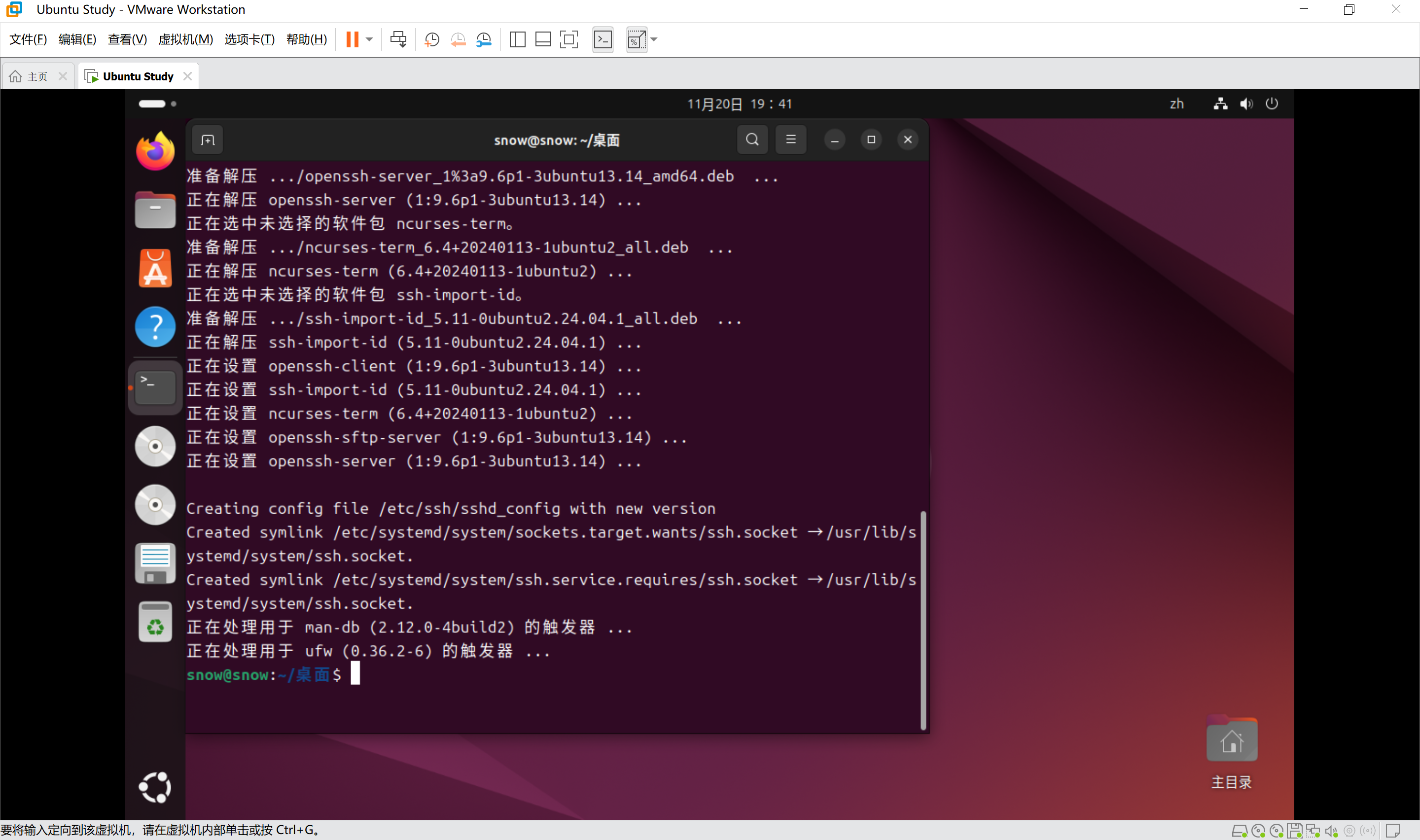This screenshot has width=1420, height=840.
Task: Enter full screen mode from the toolbar
Action: coord(569,39)
